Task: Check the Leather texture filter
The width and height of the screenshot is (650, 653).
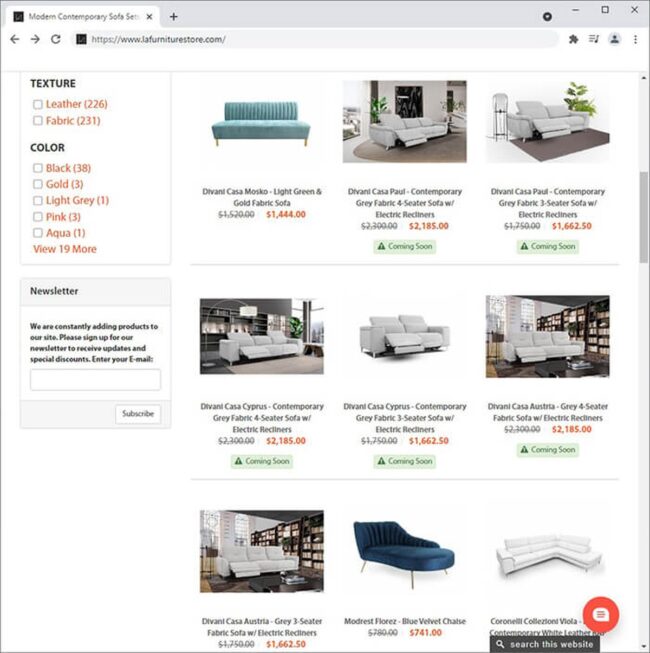Action: pos(37,104)
